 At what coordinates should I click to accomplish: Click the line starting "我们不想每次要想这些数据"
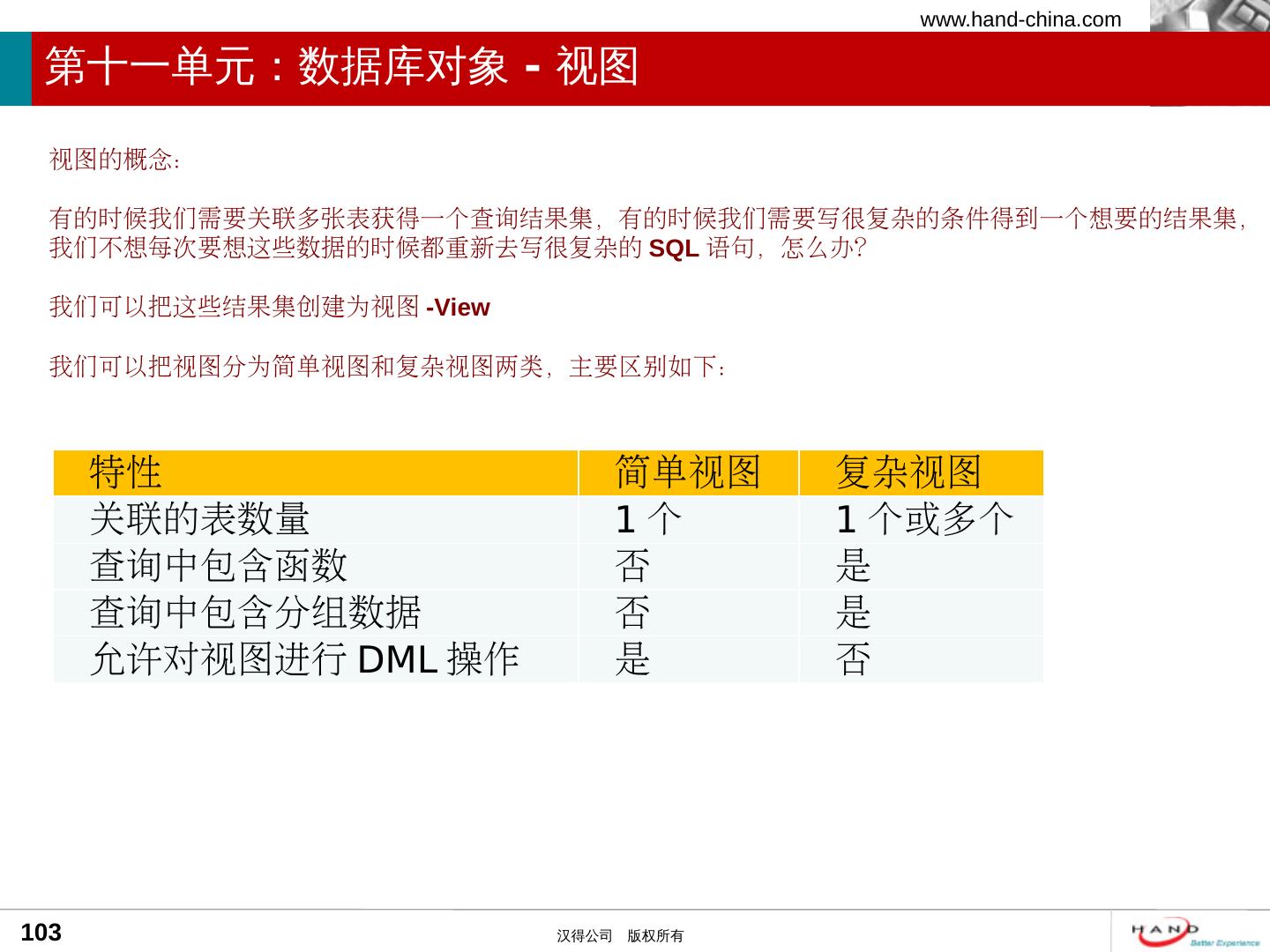[x=459, y=248]
